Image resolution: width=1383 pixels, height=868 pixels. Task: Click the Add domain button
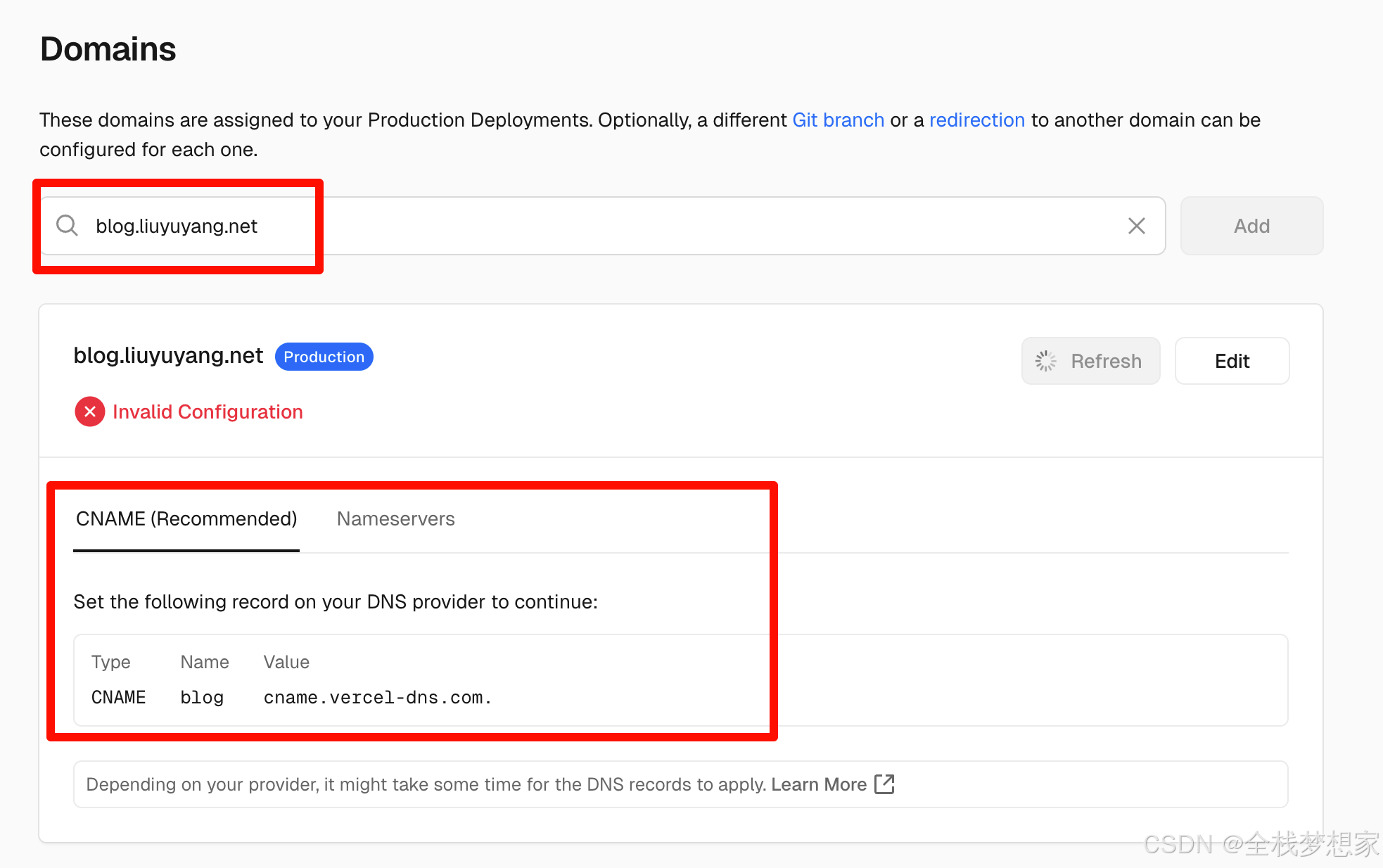point(1251,226)
